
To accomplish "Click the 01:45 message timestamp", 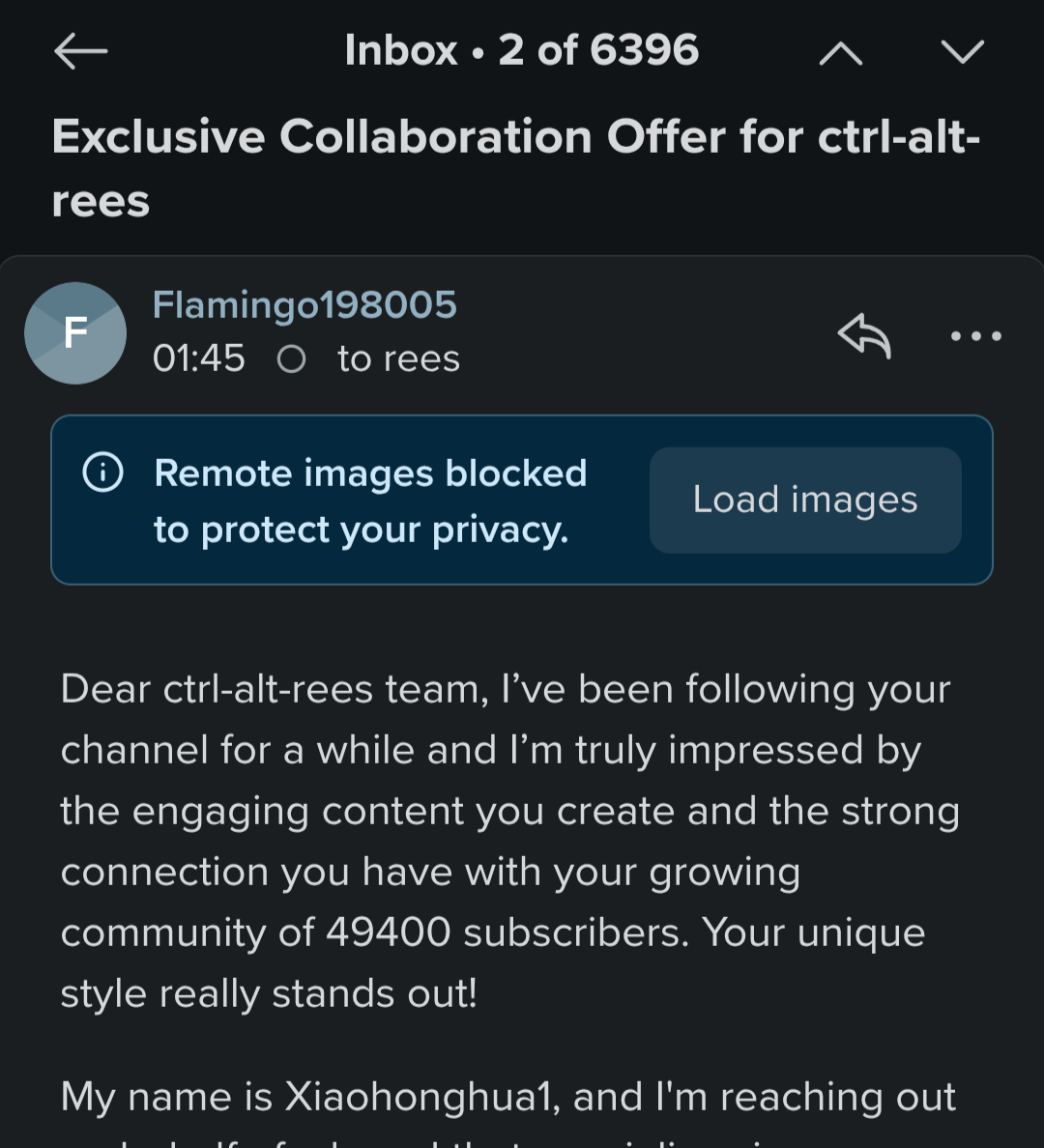I will point(199,359).
